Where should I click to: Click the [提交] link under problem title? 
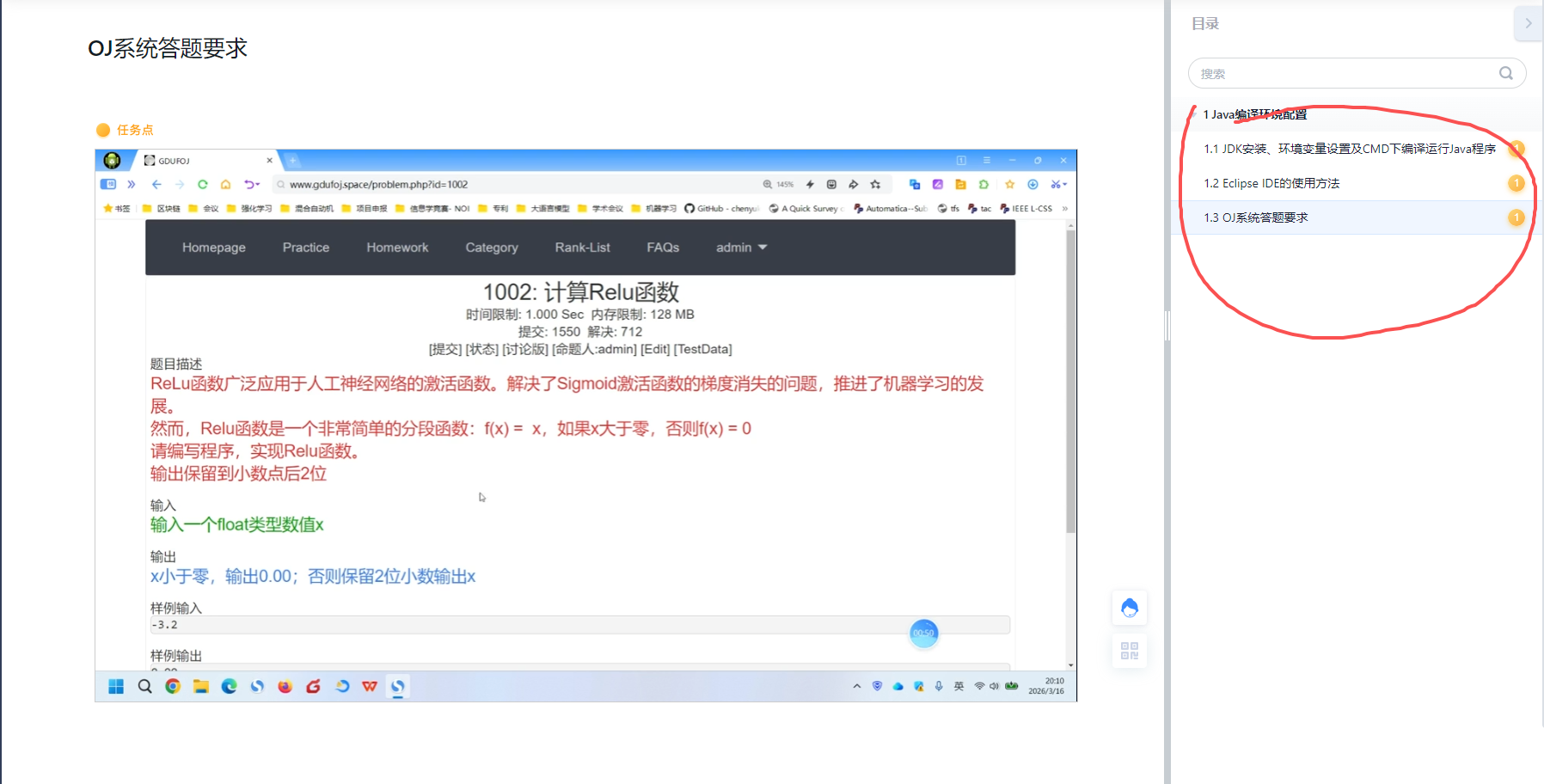coord(445,349)
